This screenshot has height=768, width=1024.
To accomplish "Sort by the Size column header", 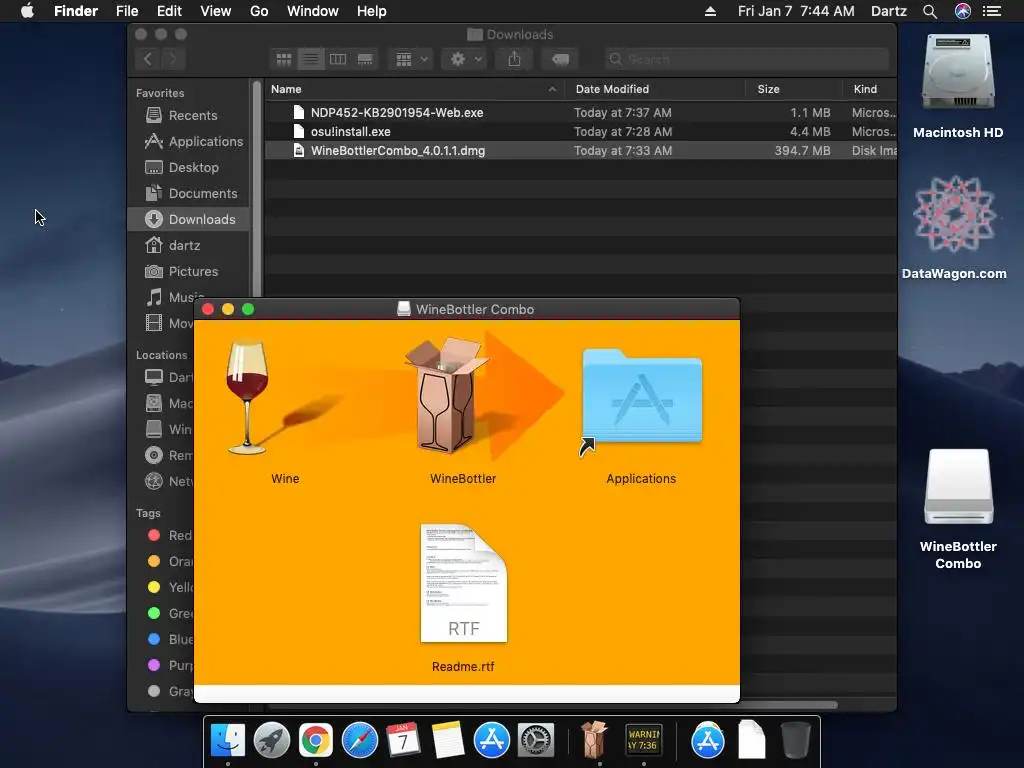I will 793,89.
